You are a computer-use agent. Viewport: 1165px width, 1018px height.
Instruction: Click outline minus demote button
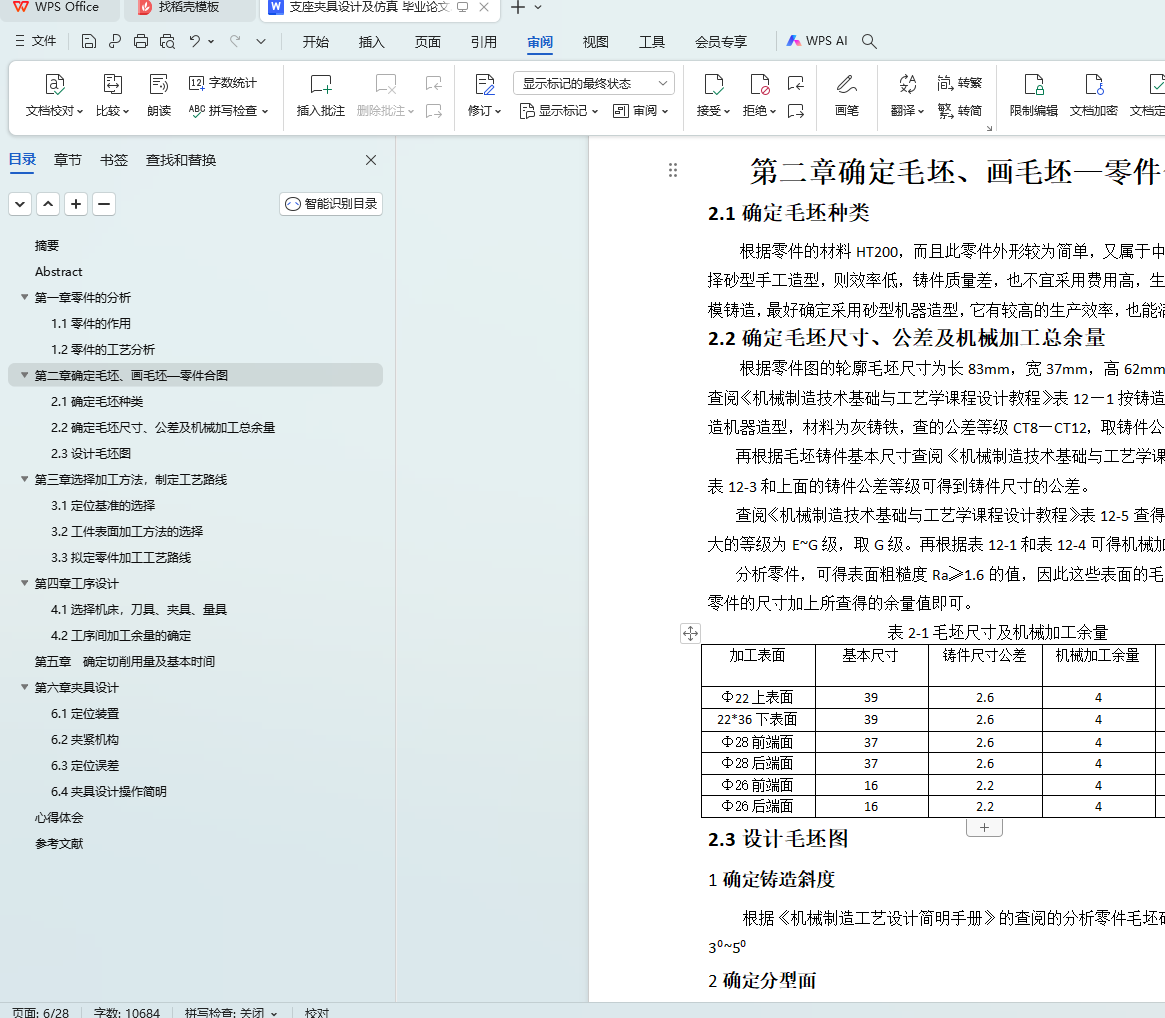click(x=104, y=204)
